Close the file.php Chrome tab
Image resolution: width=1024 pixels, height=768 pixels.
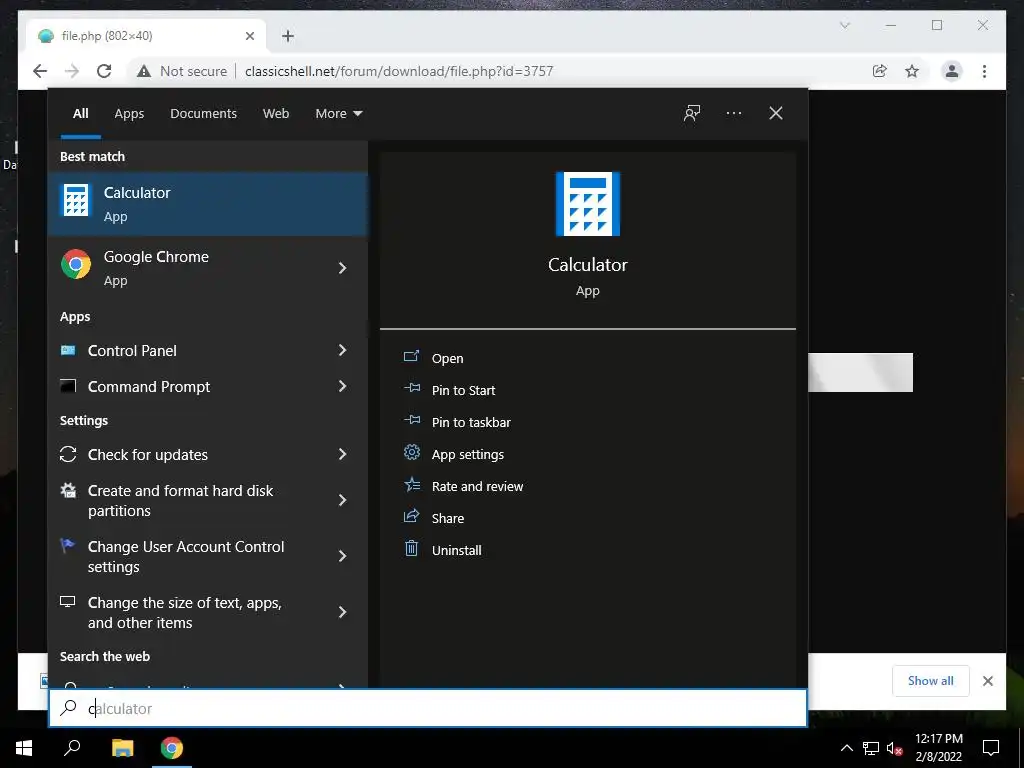[249, 36]
